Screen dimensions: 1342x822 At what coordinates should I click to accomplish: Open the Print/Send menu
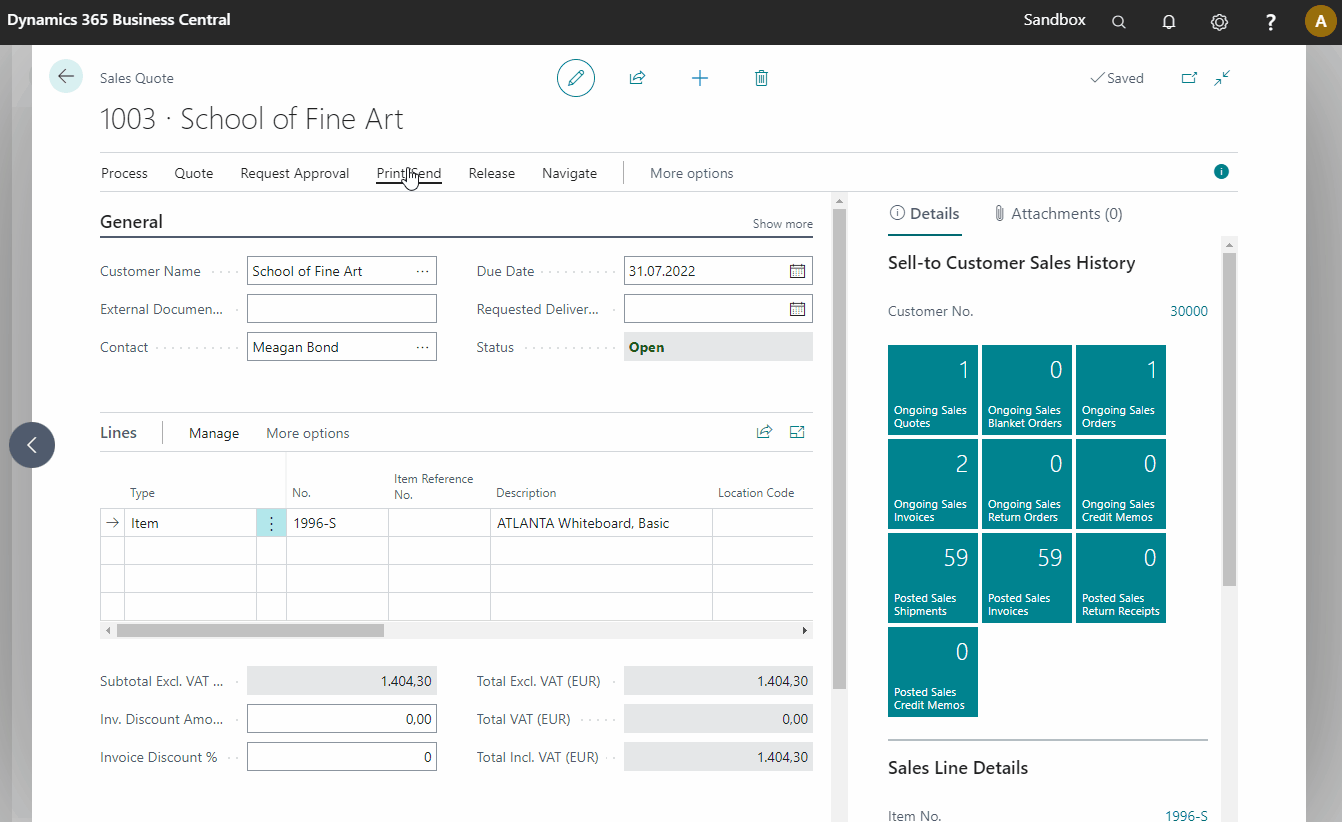(x=409, y=173)
